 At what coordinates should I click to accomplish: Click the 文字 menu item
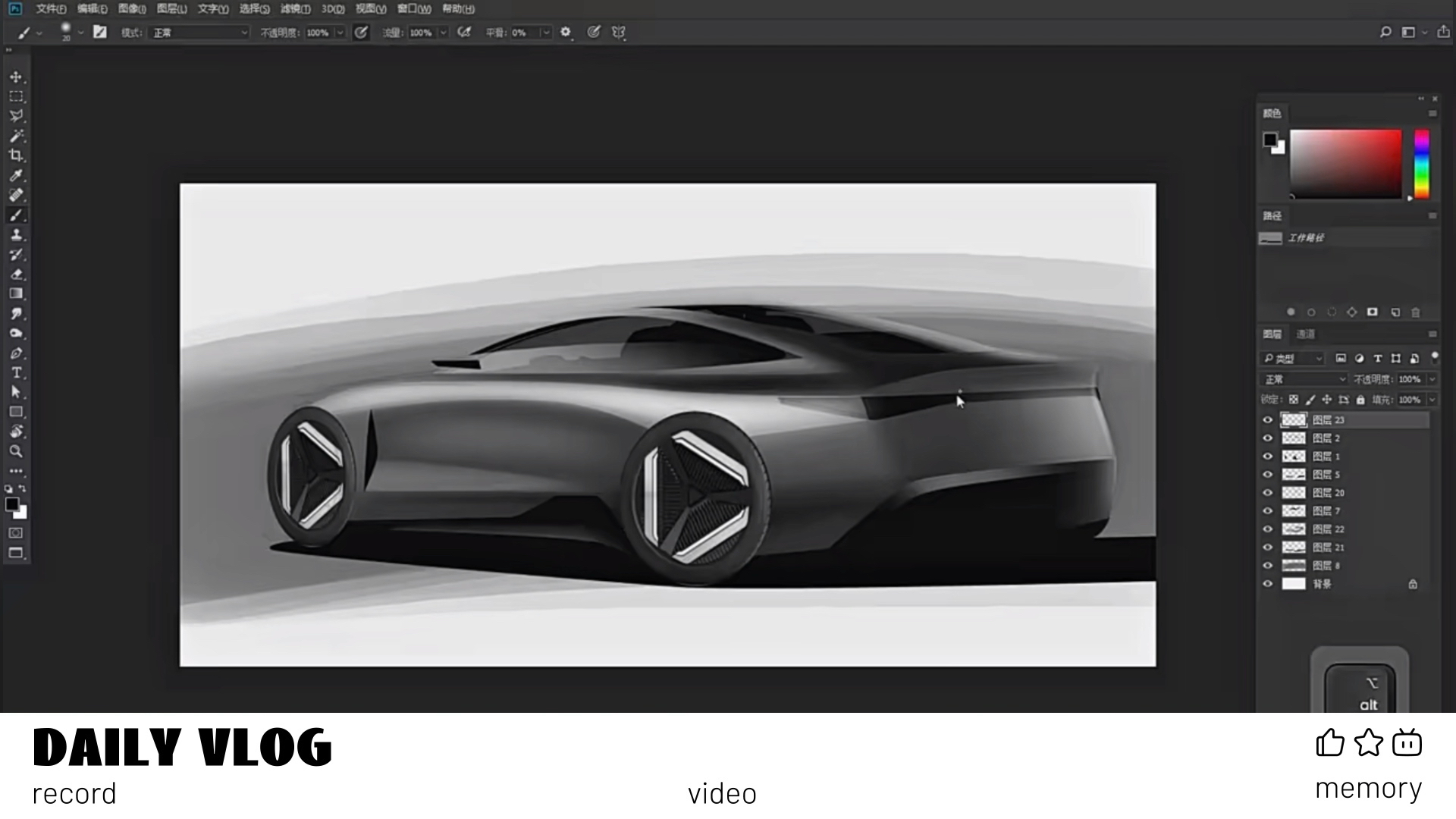[x=211, y=8]
